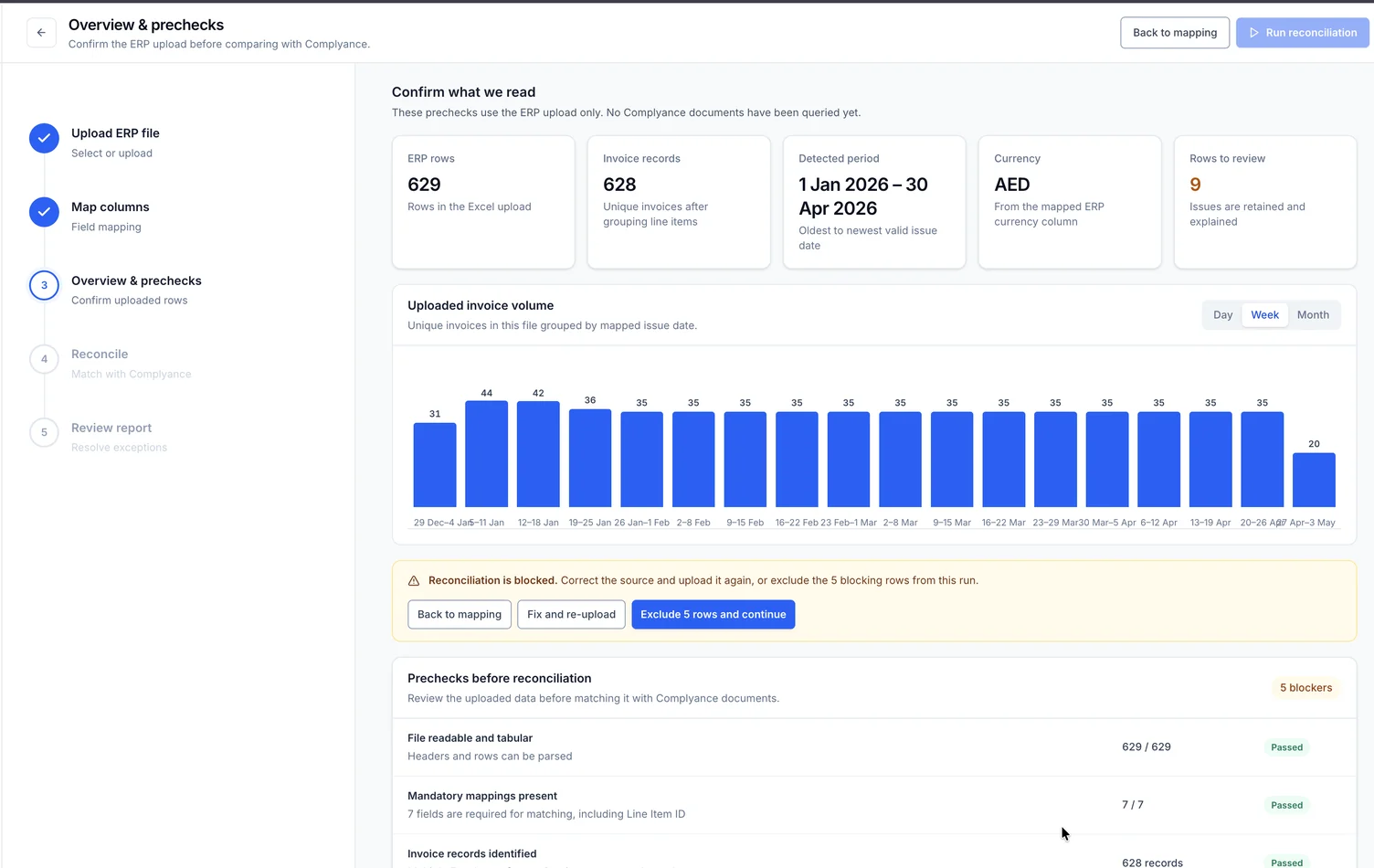Select the step 4 Reconcile circle
Screen dimensions: 1374x868
[x=44, y=359]
